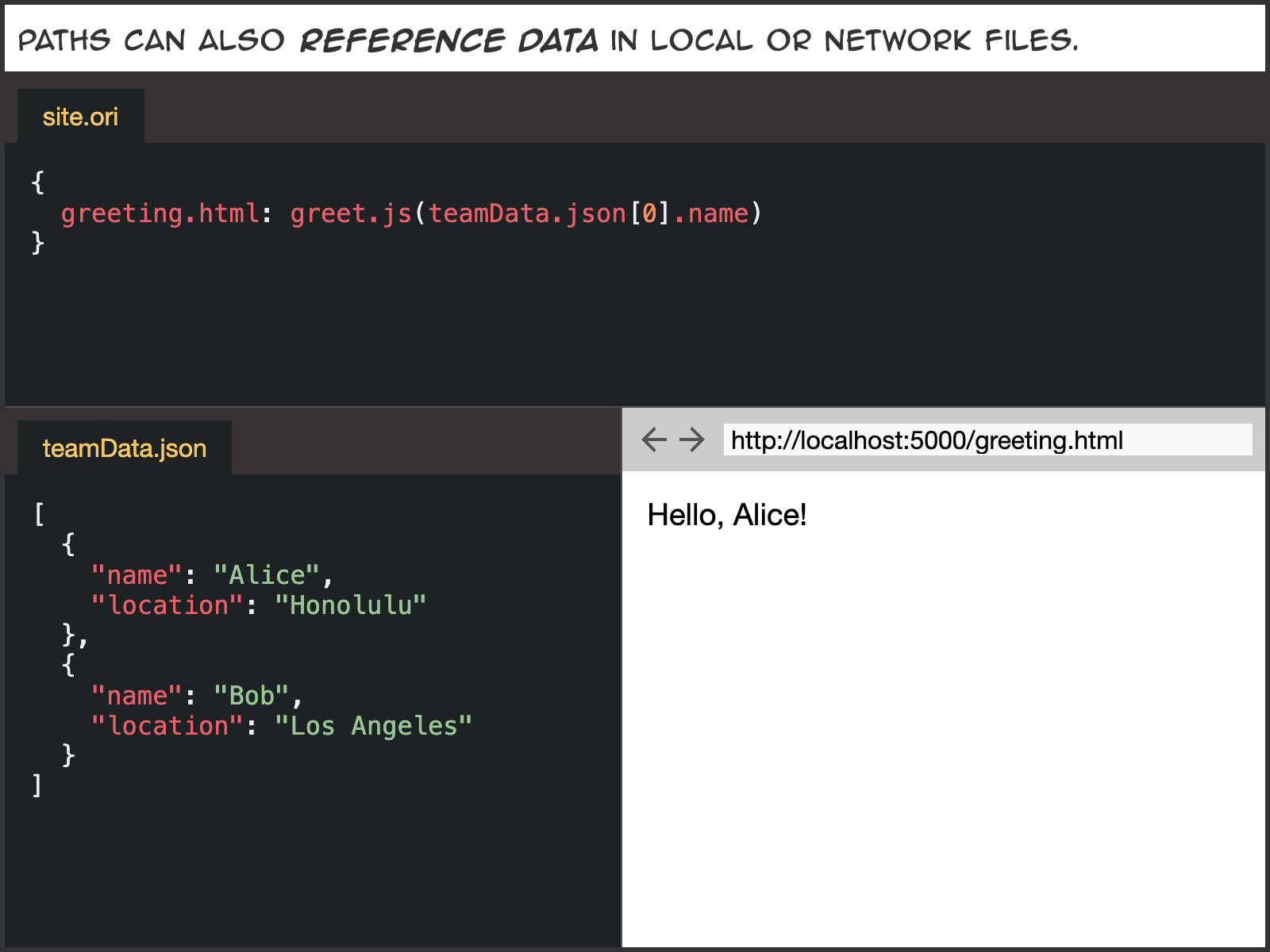Click the browser back arrow

653,440
